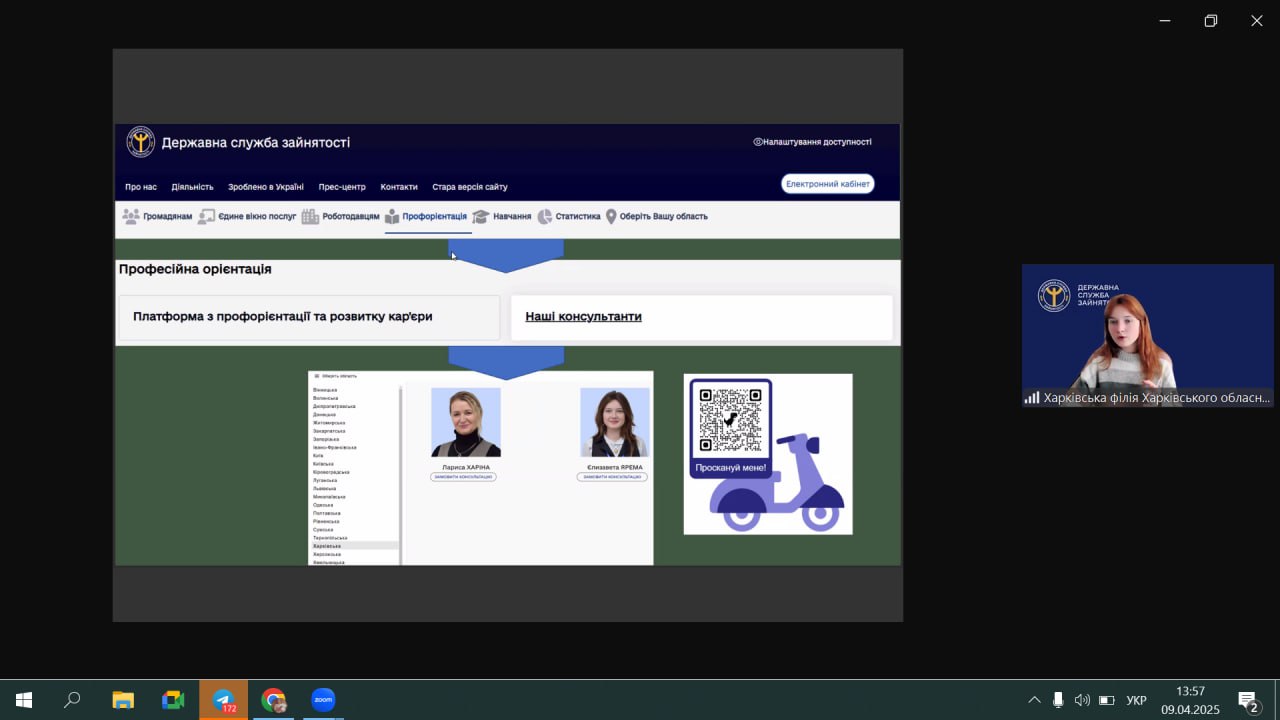This screenshot has height=720, width=1280.
Task: Order consultation under Лариса Харіна
Action: [463, 477]
